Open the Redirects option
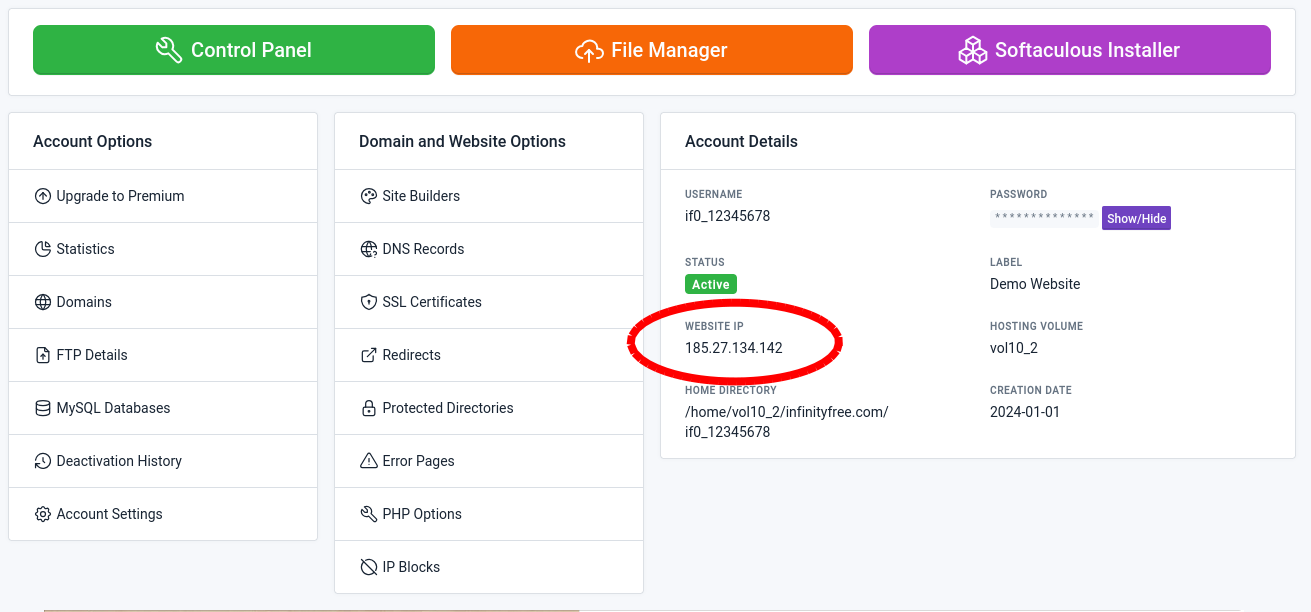The height and width of the screenshot is (612, 1311). tap(411, 355)
